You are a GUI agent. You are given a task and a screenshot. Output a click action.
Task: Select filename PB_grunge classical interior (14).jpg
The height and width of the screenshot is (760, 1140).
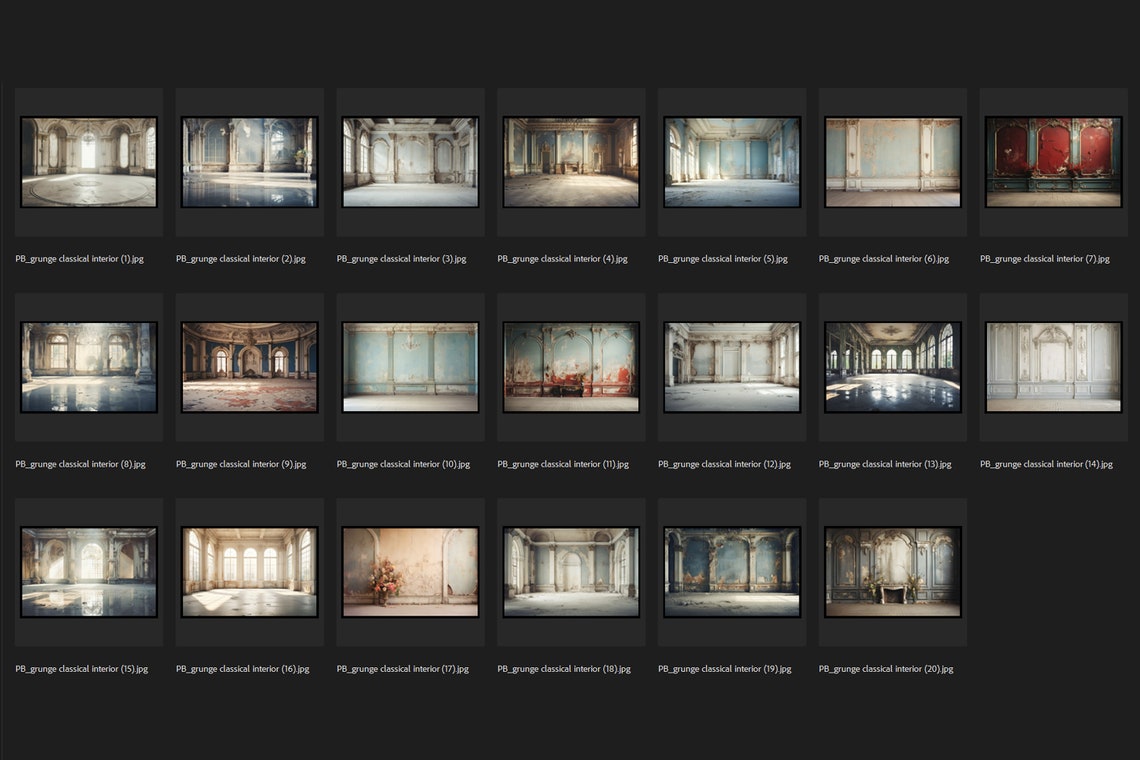coord(1046,463)
